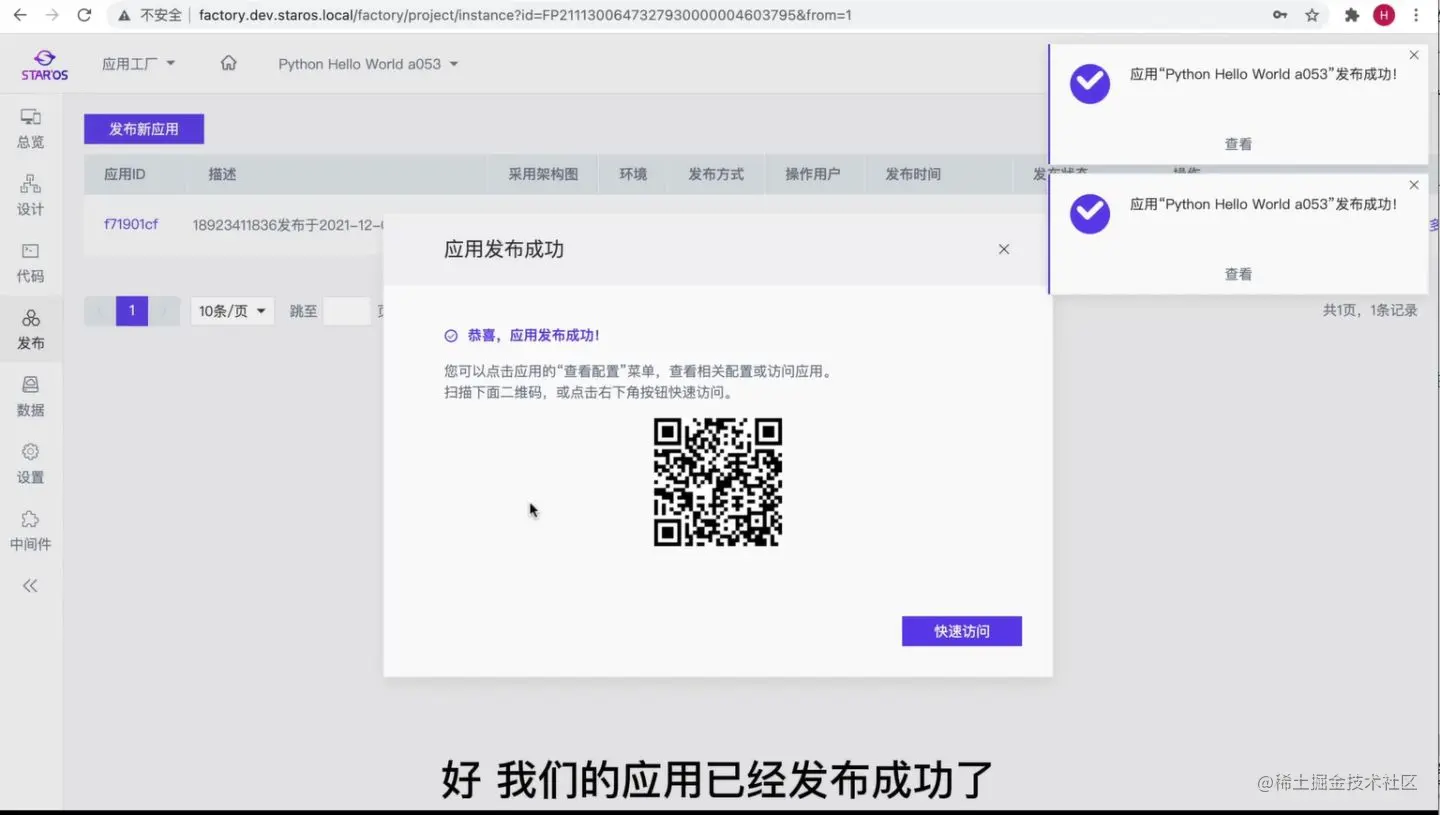This screenshot has width=1440, height=815.
Task: Open the browser profile avatar H
Action: point(1384,15)
